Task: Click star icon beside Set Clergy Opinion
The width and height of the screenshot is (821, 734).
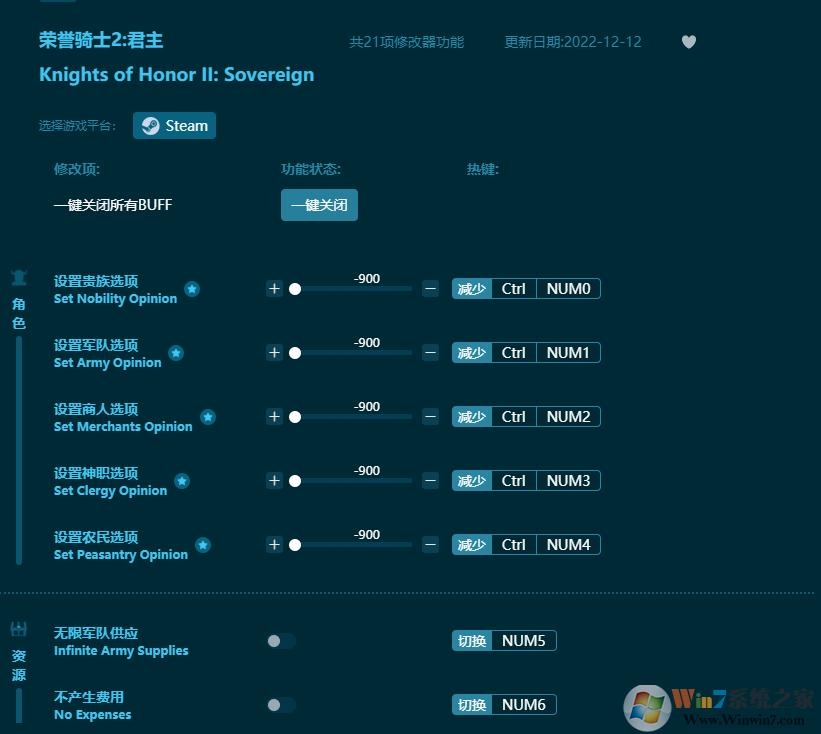Action: pyautogui.click(x=182, y=481)
